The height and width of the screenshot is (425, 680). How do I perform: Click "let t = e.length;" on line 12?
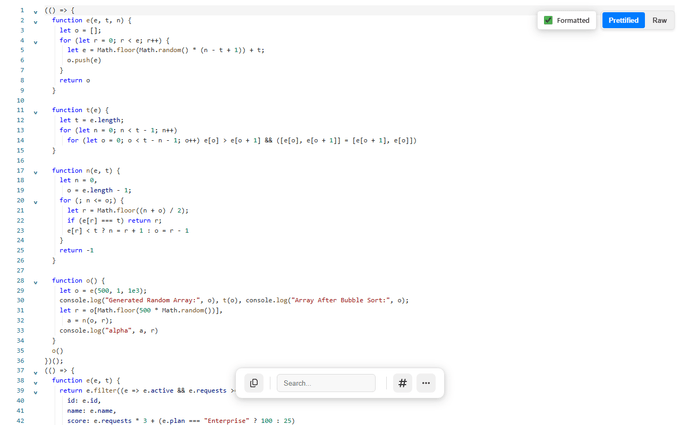pyautogui.click(x=92, y=120)
